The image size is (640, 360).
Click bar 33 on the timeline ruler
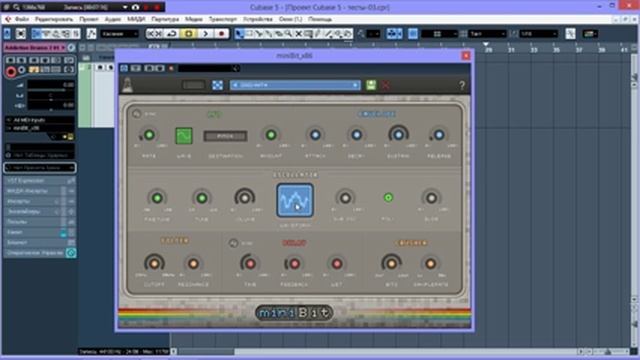pyautogui.click(x=534, y=50)
